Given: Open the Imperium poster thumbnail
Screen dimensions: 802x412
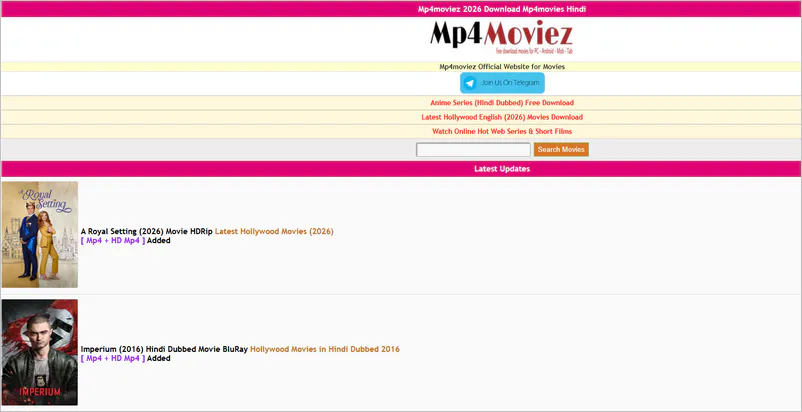Looking at the screenshot, I should 40,352.
